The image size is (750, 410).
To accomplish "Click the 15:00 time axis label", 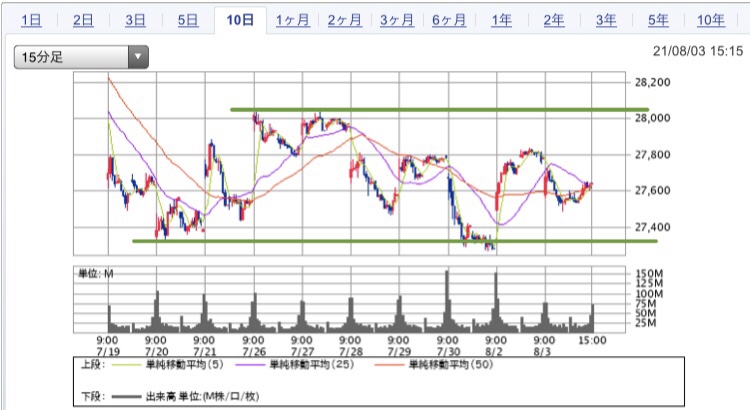I will tap(592, 340).
